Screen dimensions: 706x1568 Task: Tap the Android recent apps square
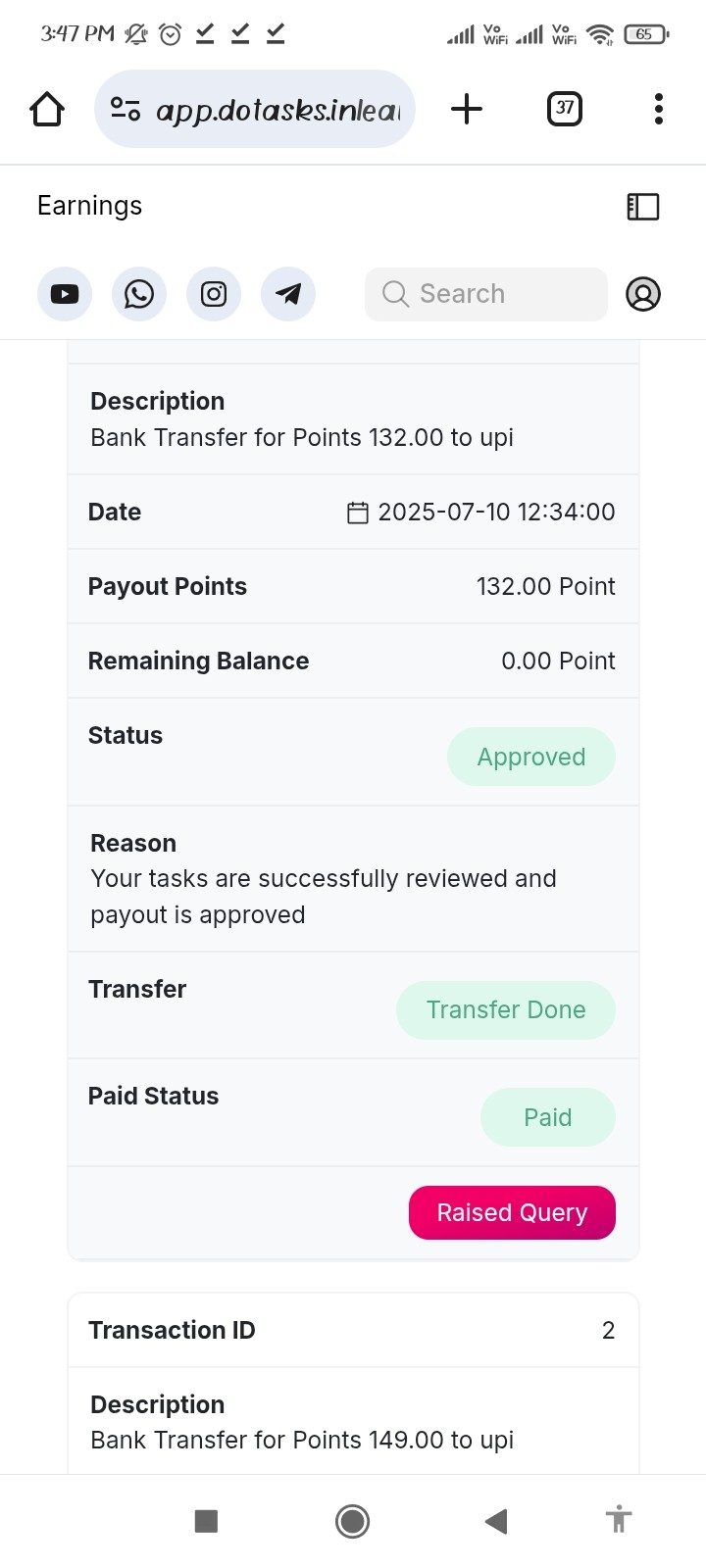206,1521
